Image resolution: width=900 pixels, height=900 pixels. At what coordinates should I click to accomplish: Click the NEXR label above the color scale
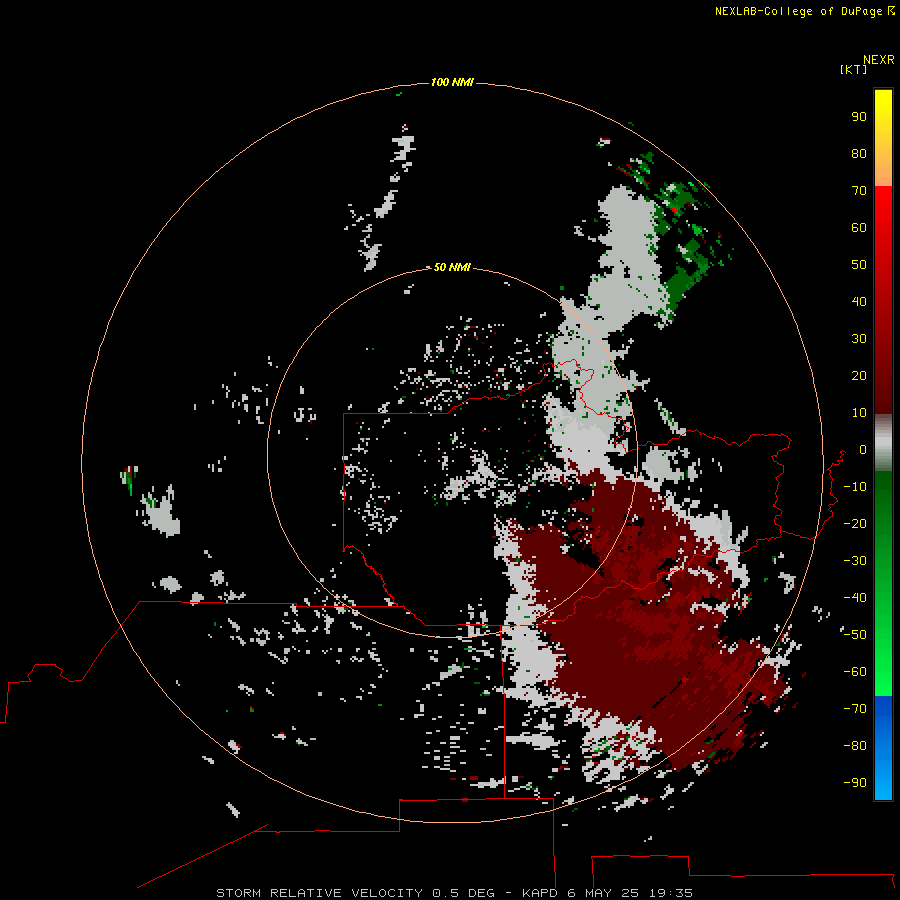(879, 60)
